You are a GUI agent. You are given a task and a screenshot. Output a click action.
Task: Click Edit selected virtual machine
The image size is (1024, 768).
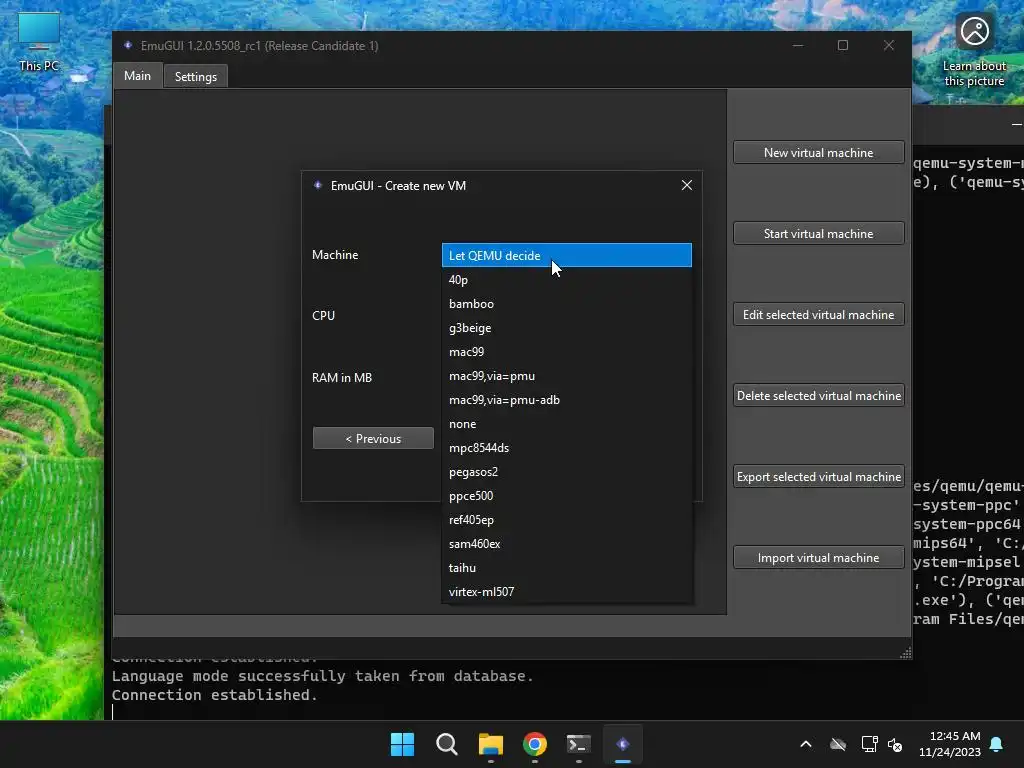click(818, 314)
